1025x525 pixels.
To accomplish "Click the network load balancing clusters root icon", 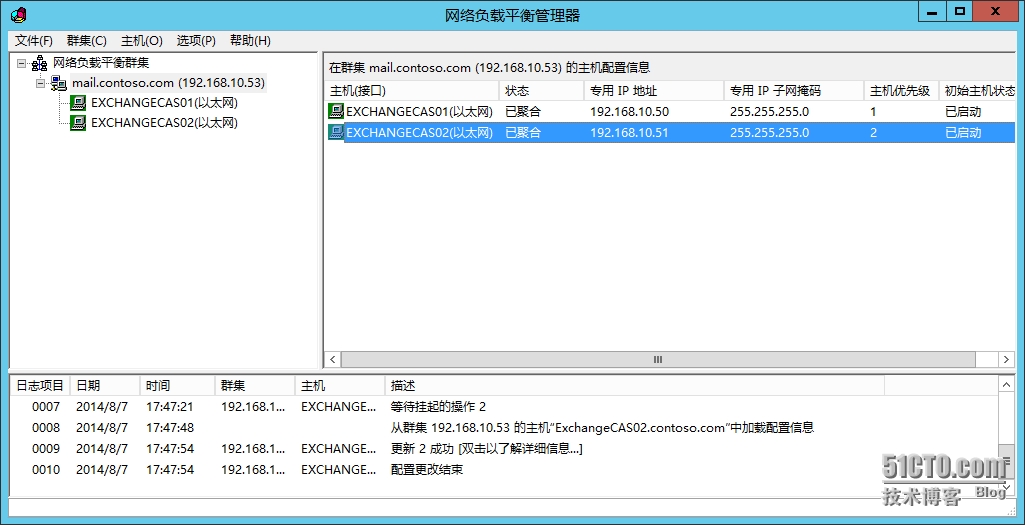I will coord(40,63).
